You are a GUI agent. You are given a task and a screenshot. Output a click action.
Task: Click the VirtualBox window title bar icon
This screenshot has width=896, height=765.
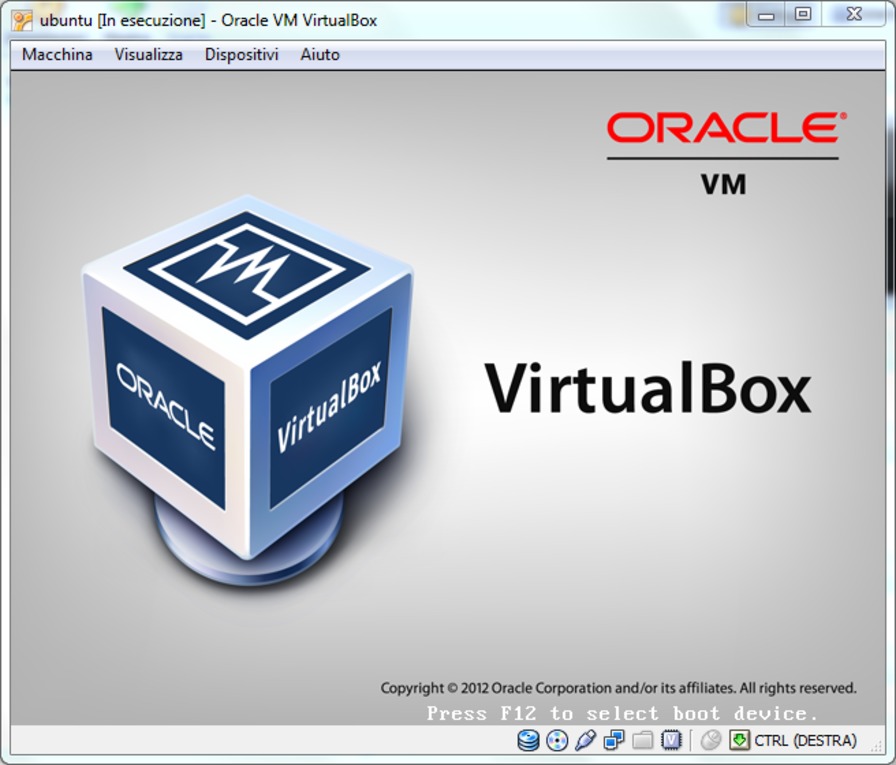tap(22, 21)
